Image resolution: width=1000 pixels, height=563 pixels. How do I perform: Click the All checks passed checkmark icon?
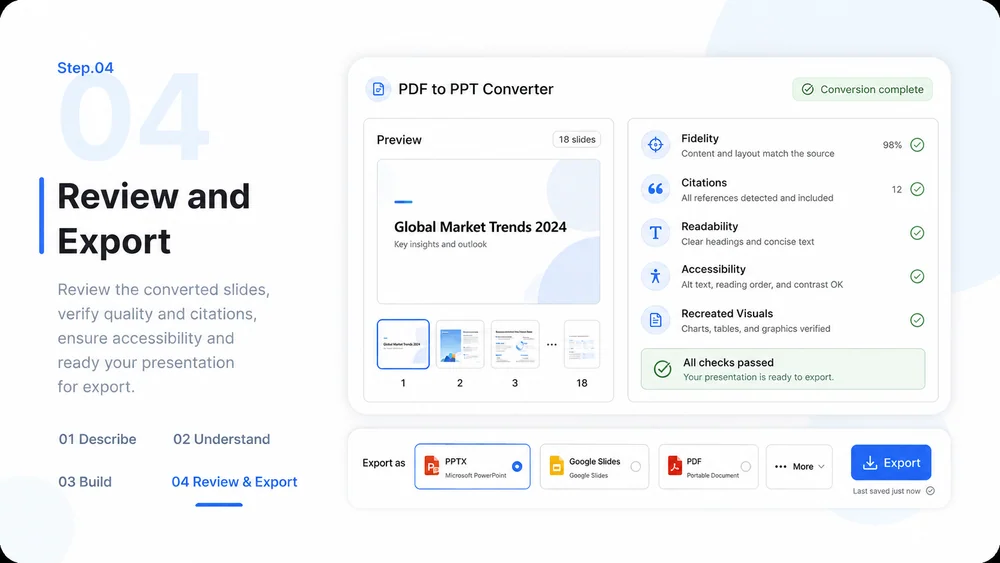pyautogui.click(x=663, y=369)
